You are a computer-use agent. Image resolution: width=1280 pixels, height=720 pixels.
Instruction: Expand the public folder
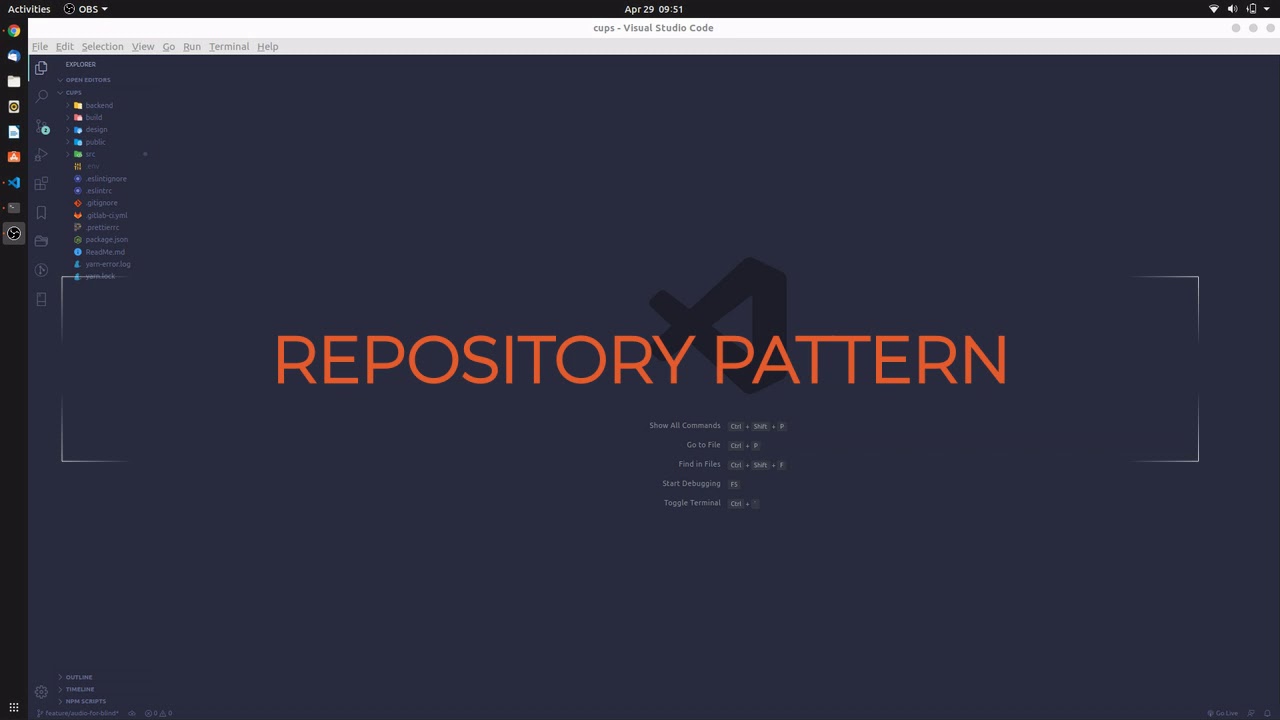tap(95, 142)
